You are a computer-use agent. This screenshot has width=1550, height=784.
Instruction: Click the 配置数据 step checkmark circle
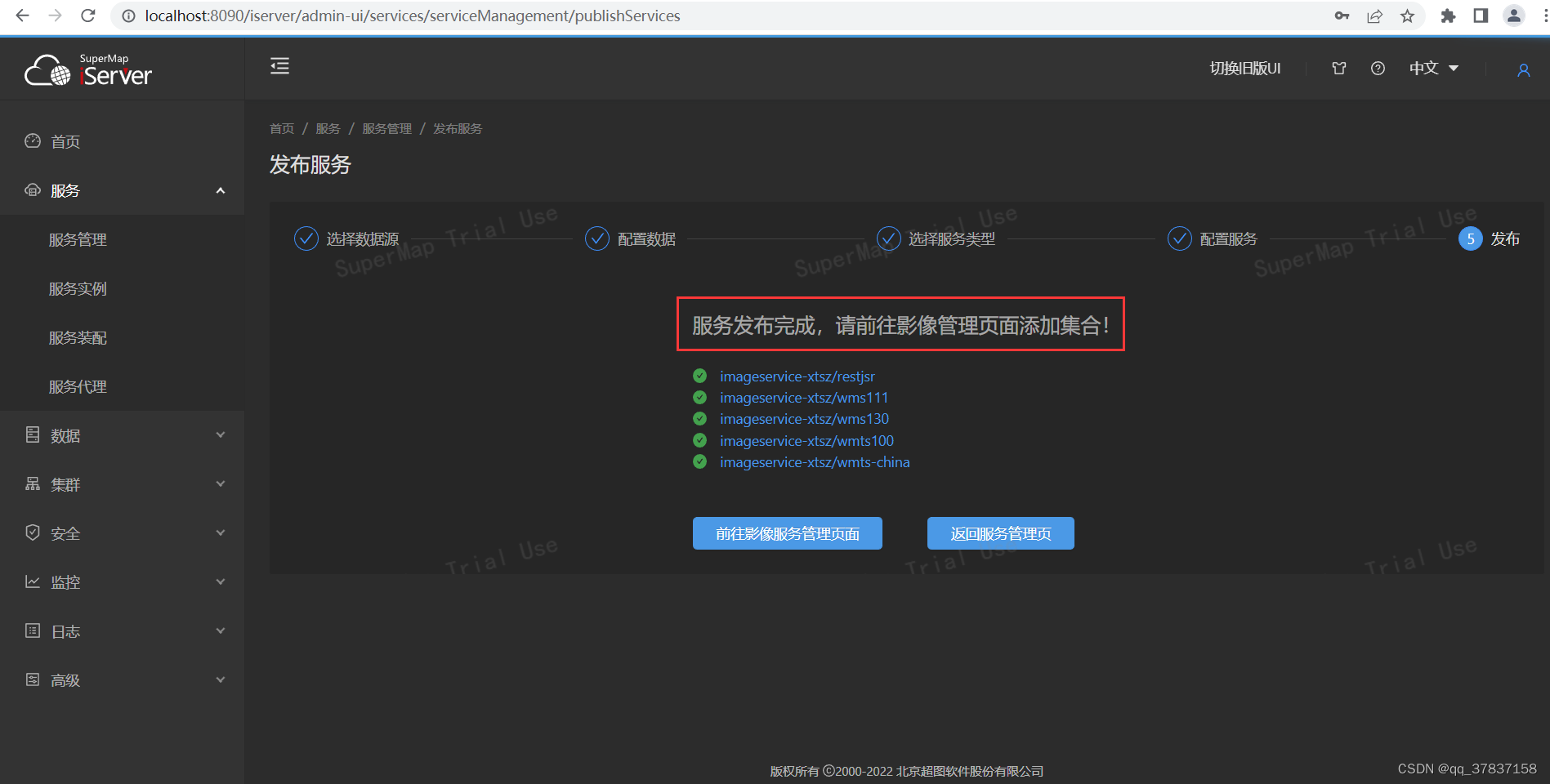tap(597, 238)
